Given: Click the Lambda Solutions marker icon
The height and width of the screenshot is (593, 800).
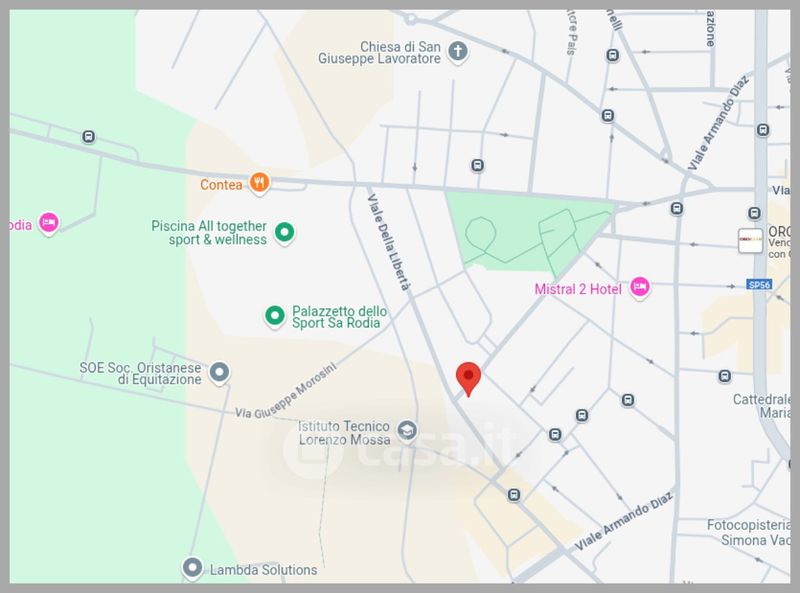Looking at the screenshot, I should [192, 567].
